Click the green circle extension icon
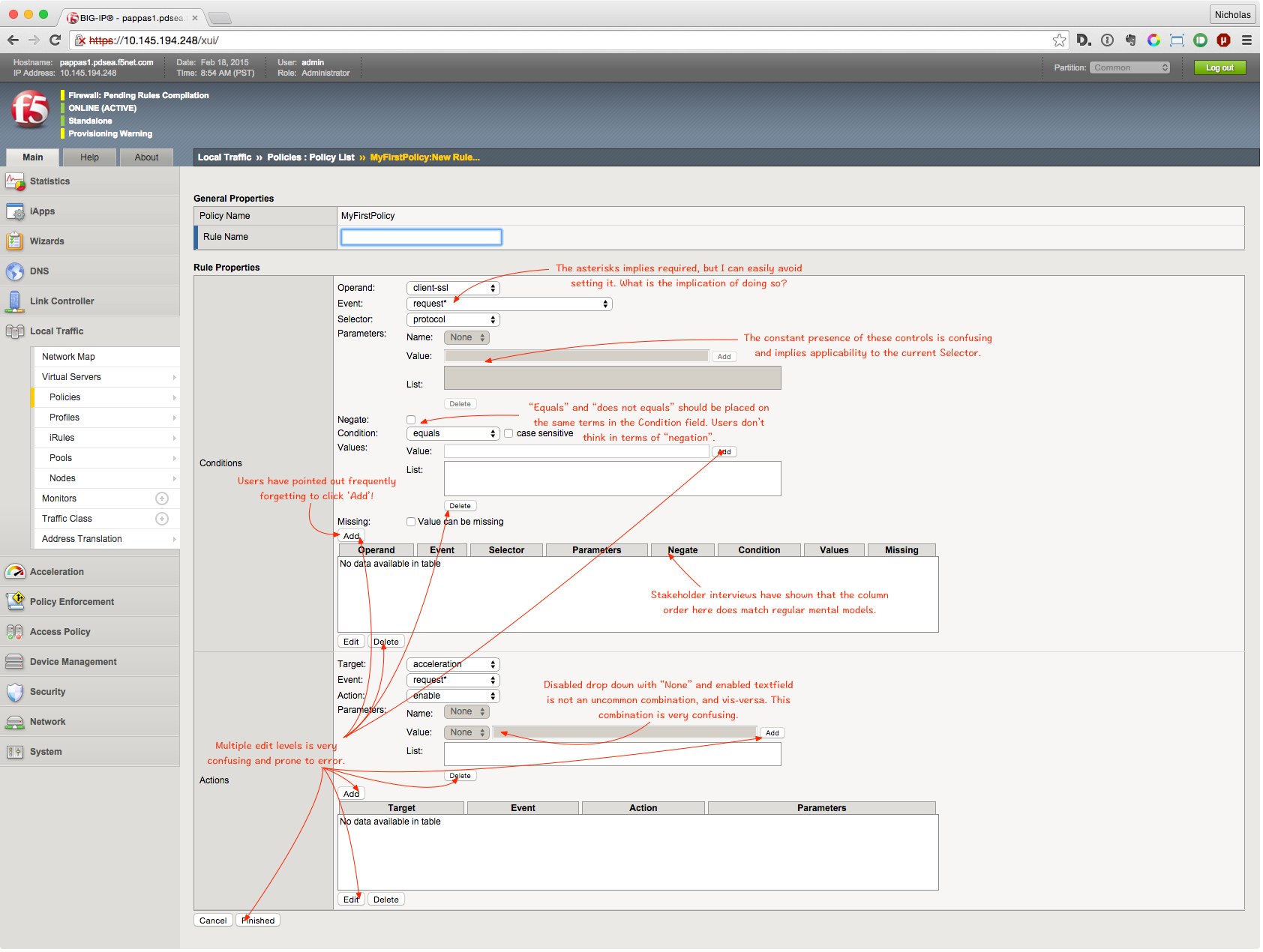Screen dimensions: 1263x952 point(1200,40)
